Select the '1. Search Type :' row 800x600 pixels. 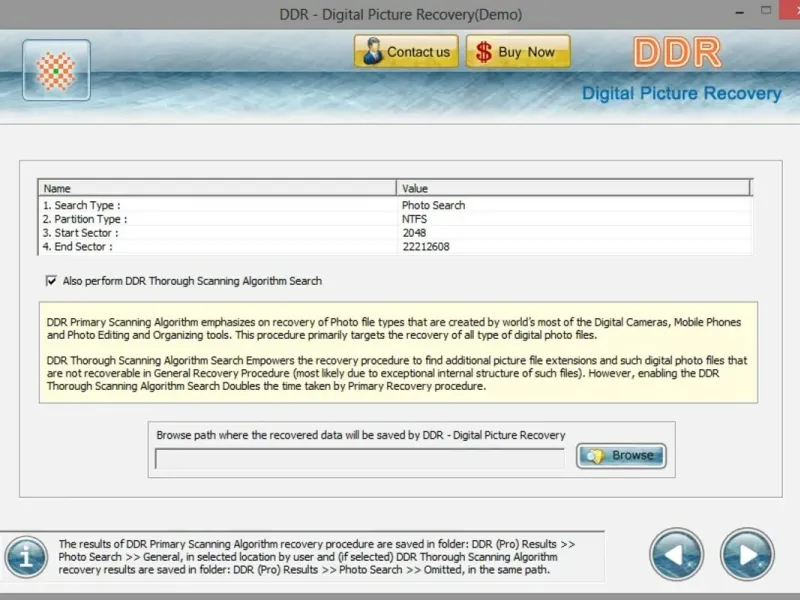pos(395,205)
